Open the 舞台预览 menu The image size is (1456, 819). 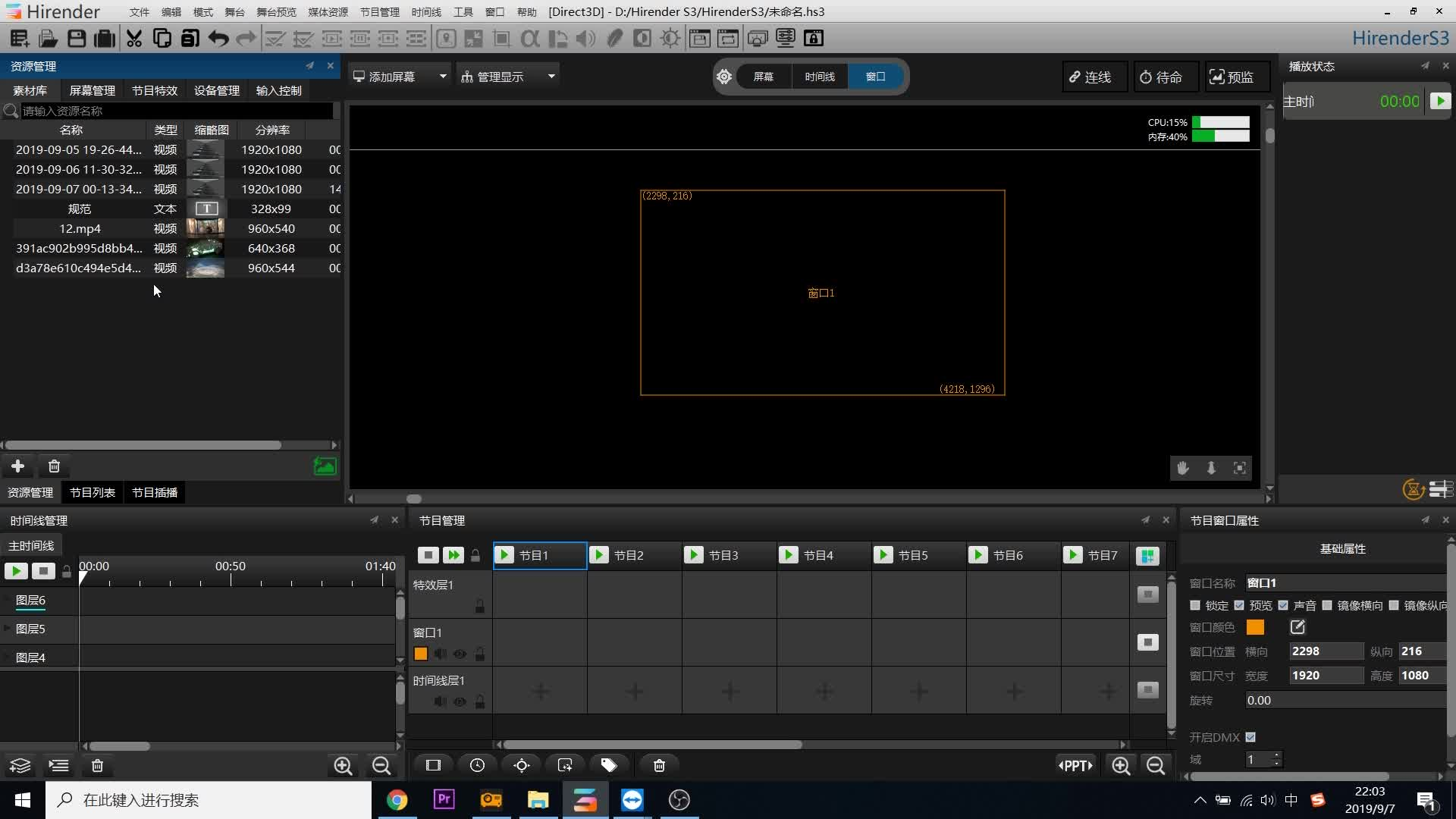[x=276, y=12]
